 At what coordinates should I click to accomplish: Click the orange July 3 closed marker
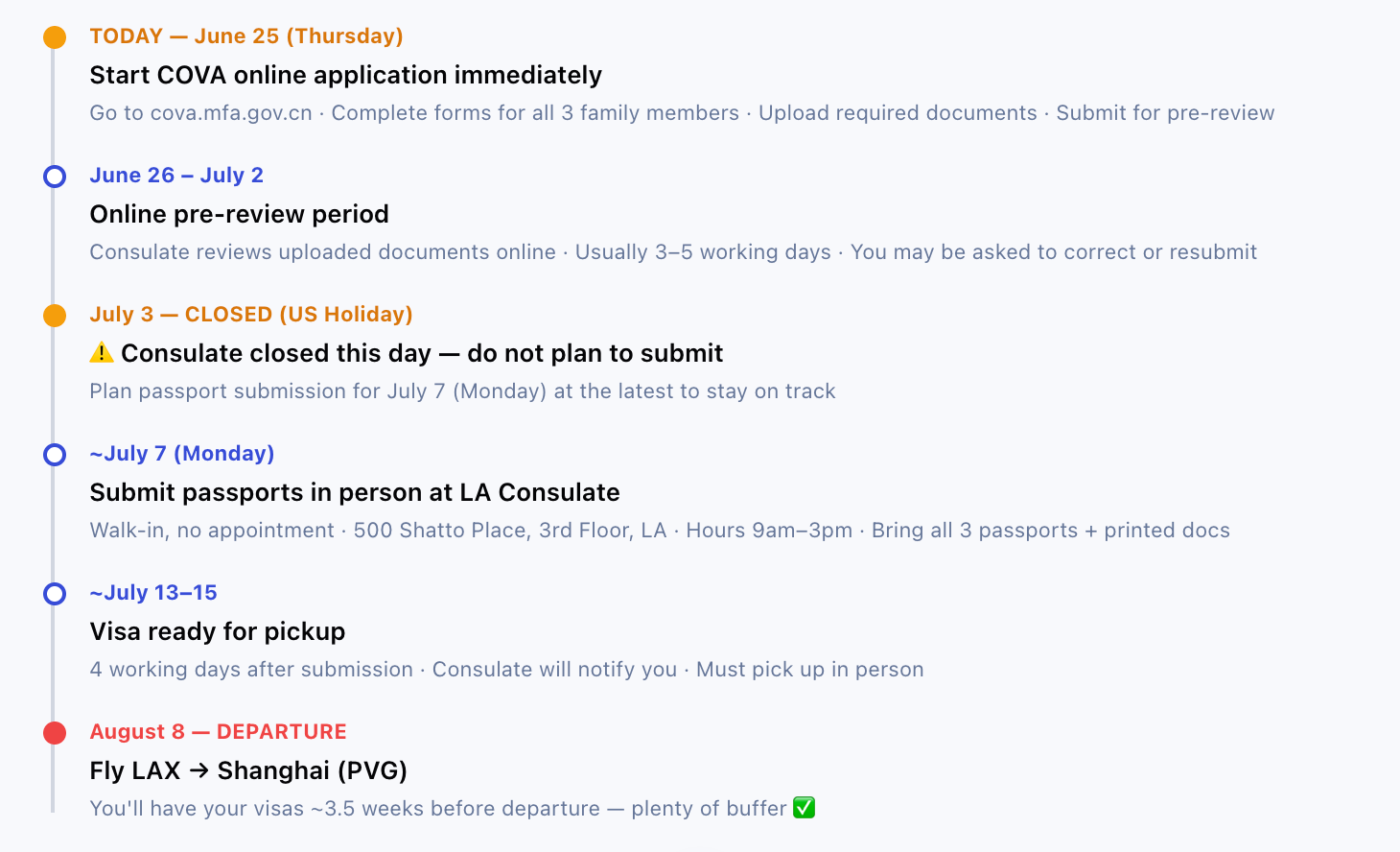(55, 316)
